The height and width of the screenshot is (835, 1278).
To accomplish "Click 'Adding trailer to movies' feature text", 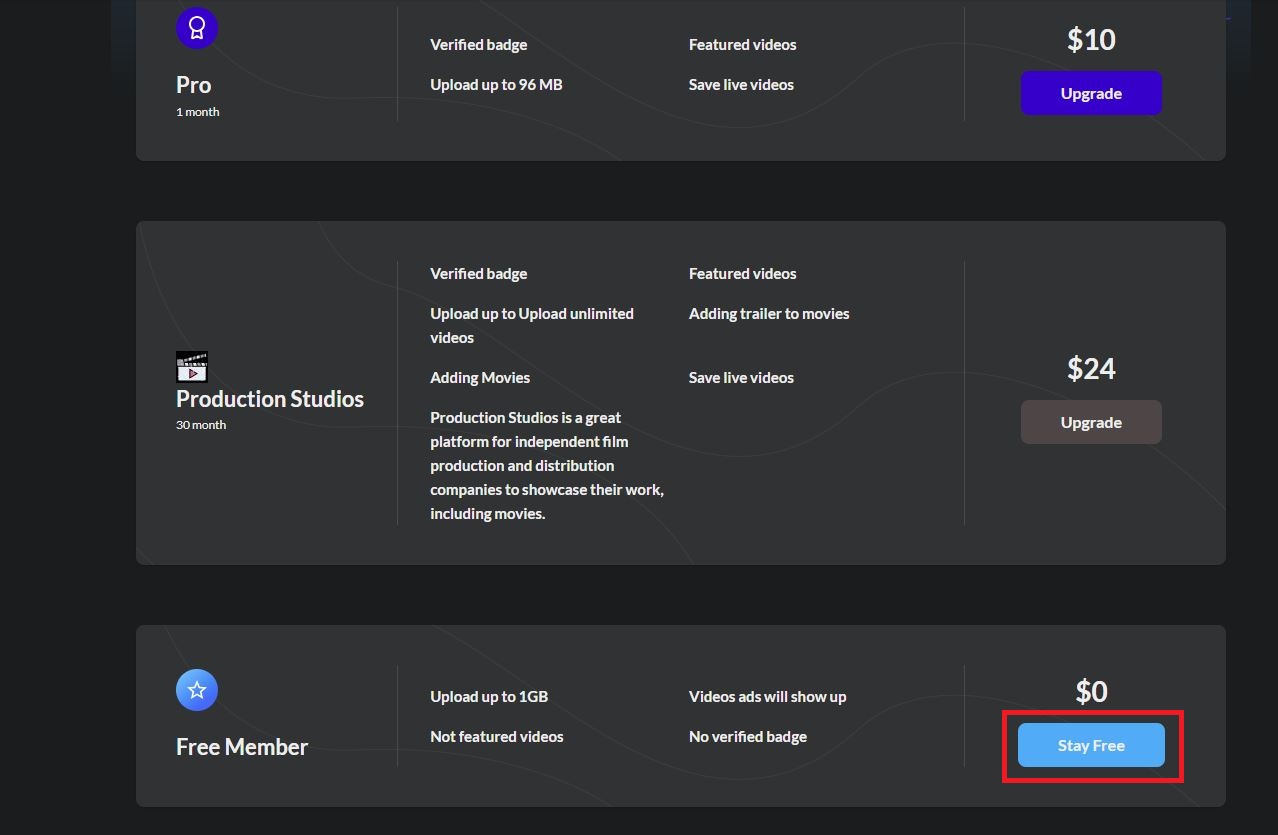I will coord(769,313).
